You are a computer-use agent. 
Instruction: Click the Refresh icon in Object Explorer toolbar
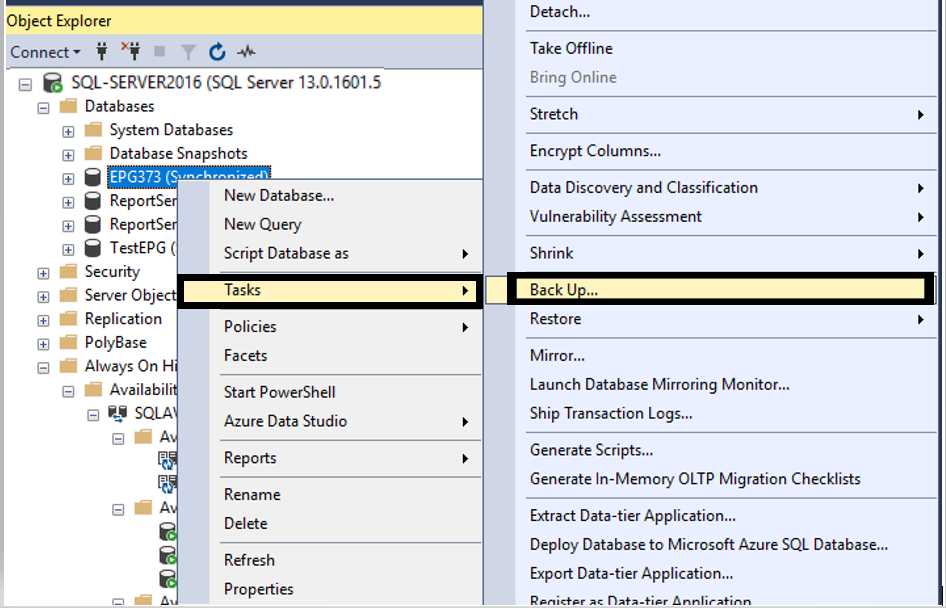217,52
